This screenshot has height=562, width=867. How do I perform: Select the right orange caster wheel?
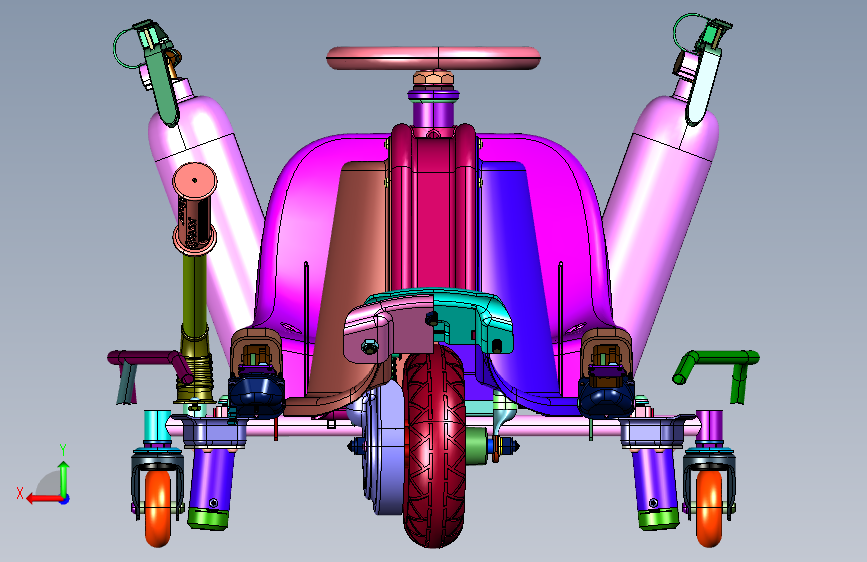pos(709,508)
